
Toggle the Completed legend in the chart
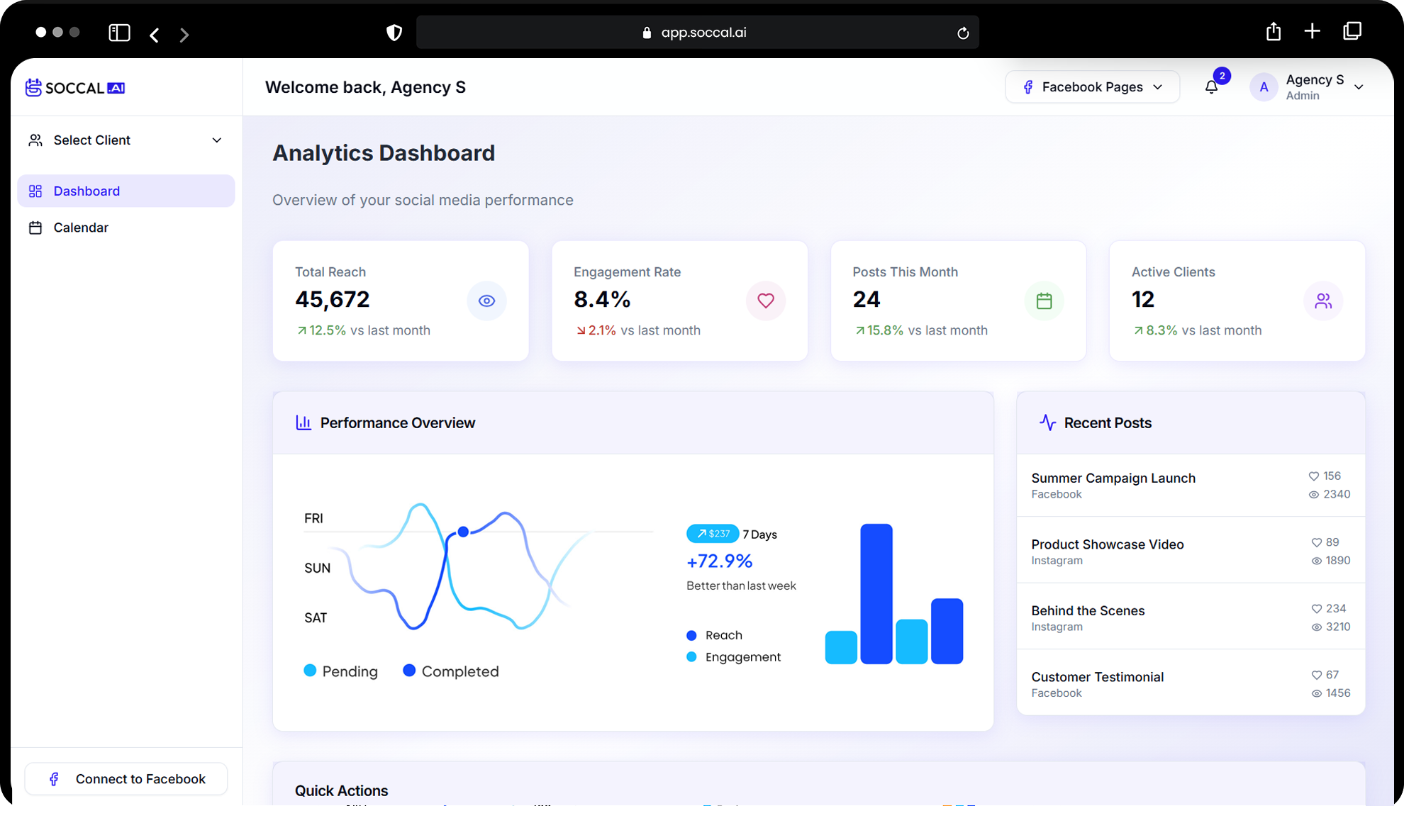coord(451,671)
